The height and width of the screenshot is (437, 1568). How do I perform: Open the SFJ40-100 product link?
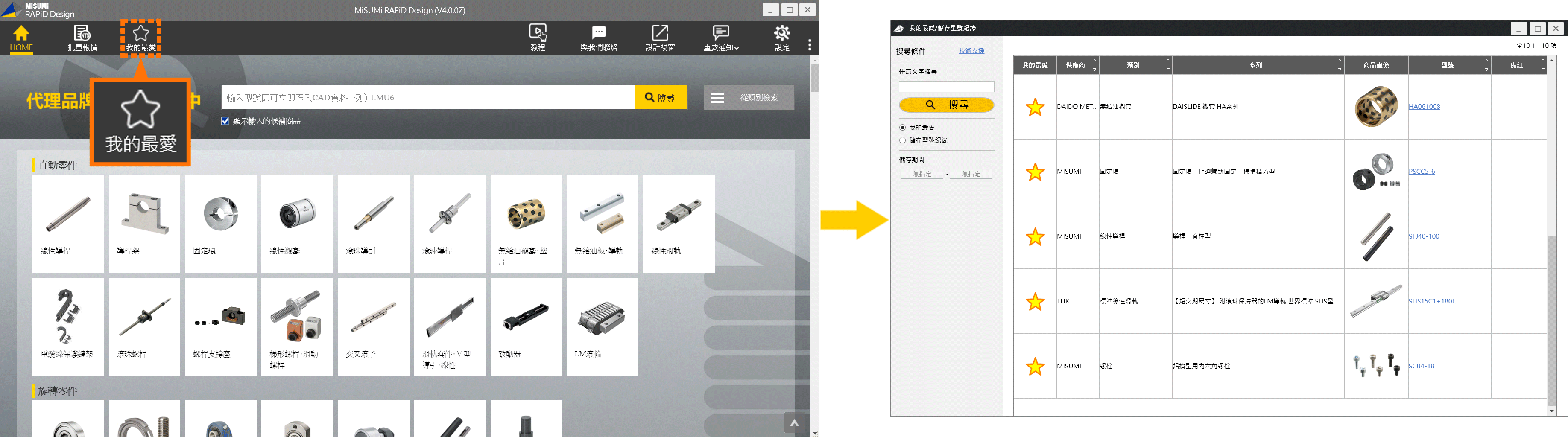pos(1425,236)
